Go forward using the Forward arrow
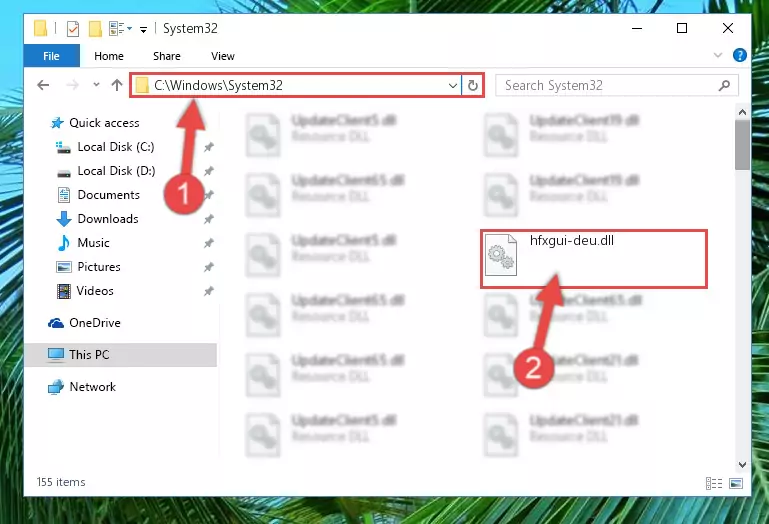The height and width of the screenshot is (524, 769). 73,85
